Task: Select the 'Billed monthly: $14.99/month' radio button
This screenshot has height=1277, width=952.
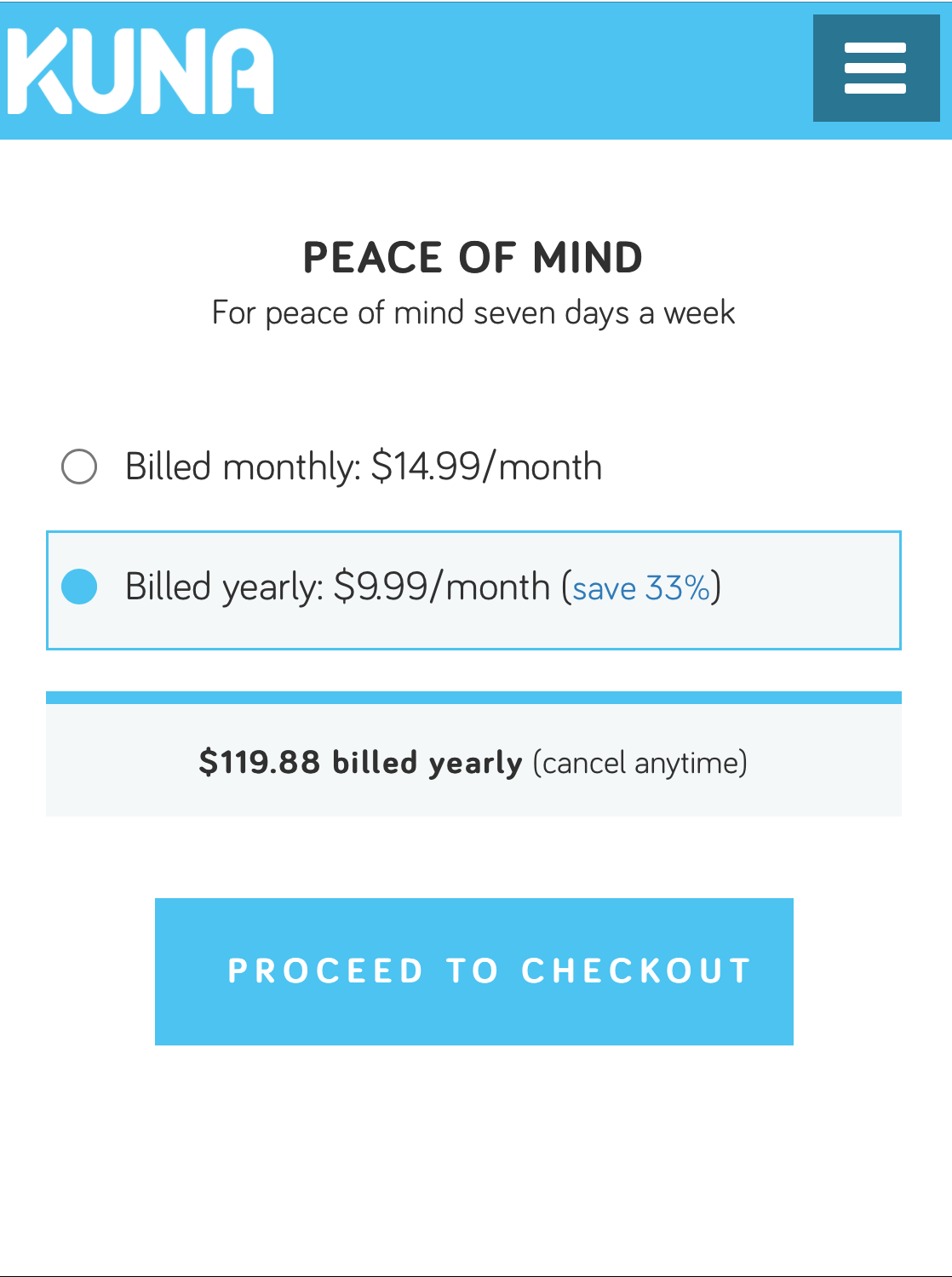Action: (80, 466)
